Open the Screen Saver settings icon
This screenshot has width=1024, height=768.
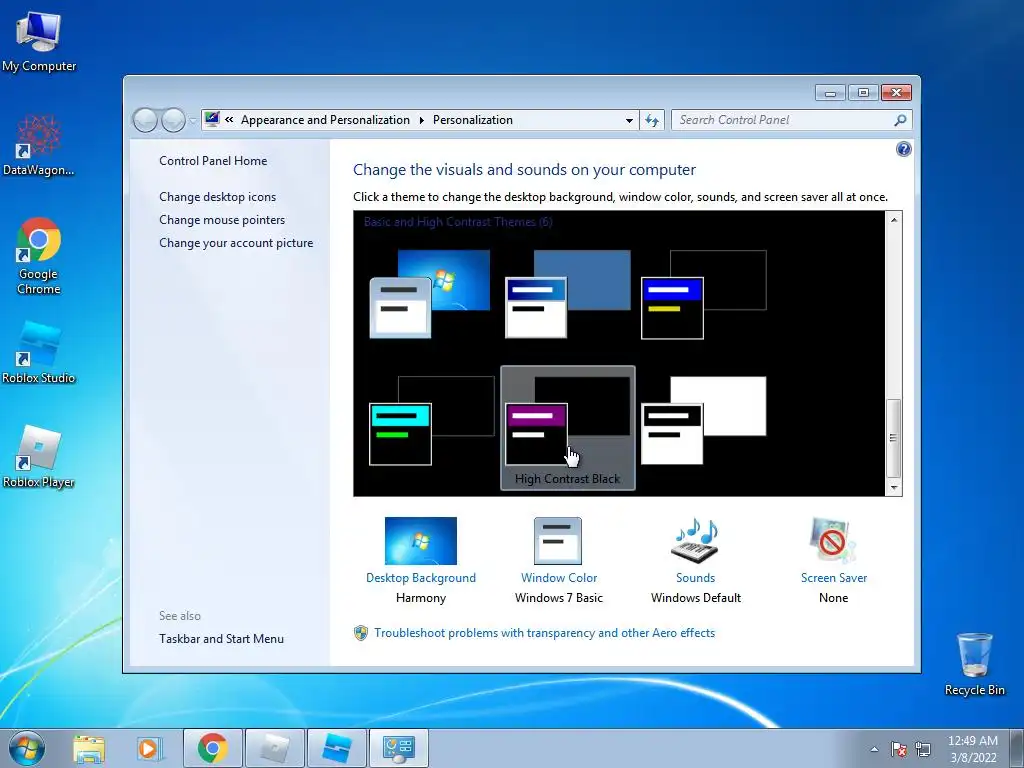pos(833,541)
